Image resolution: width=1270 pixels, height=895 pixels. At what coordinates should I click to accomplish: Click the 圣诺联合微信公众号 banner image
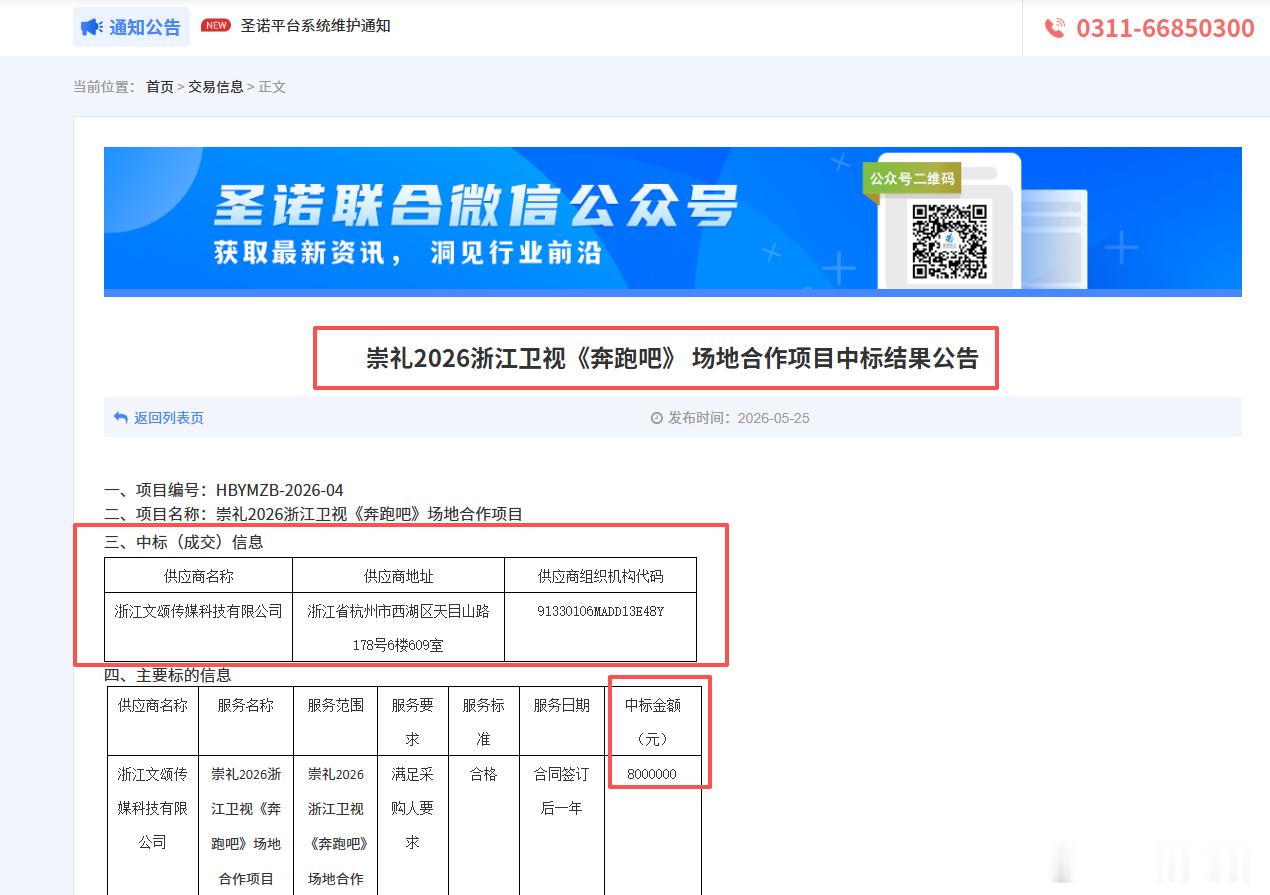pos(673,222)
